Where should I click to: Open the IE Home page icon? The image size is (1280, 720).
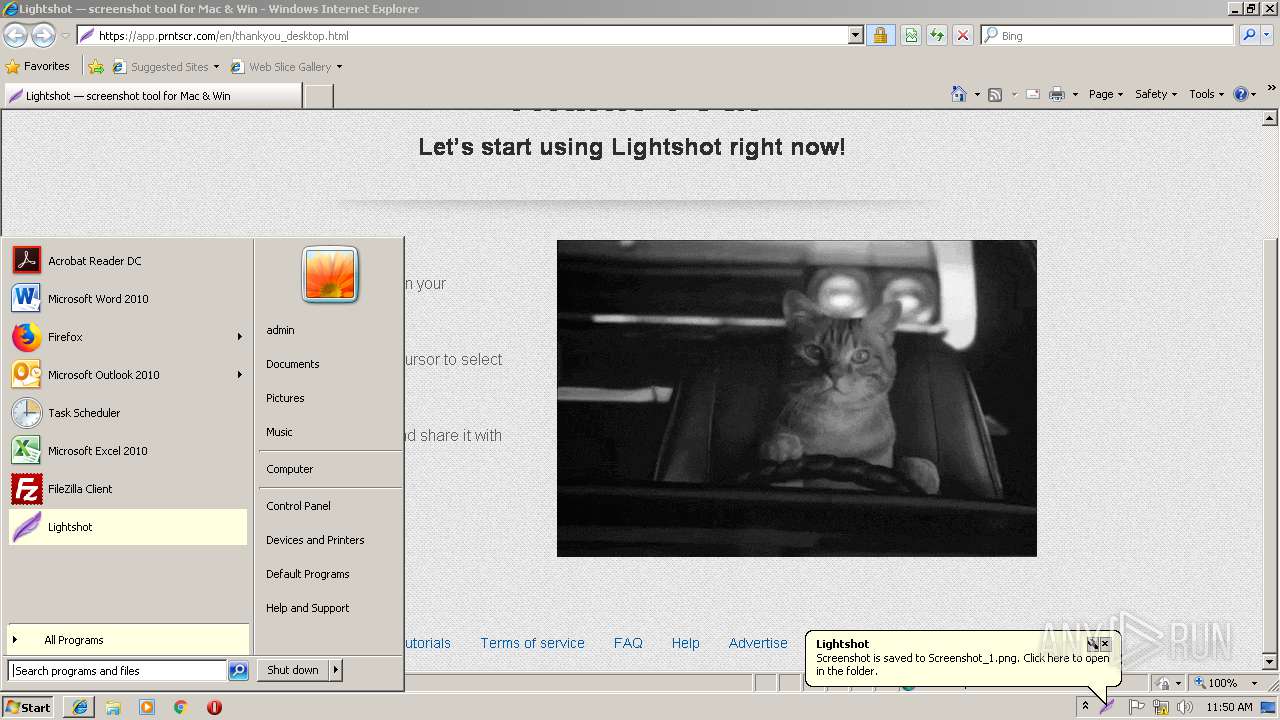959,94
